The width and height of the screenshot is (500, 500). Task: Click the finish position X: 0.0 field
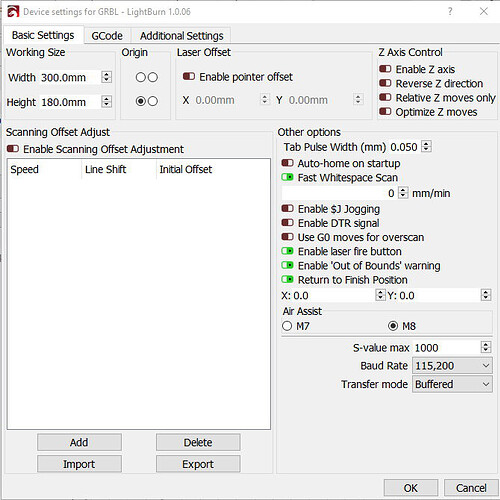point(328,295)
